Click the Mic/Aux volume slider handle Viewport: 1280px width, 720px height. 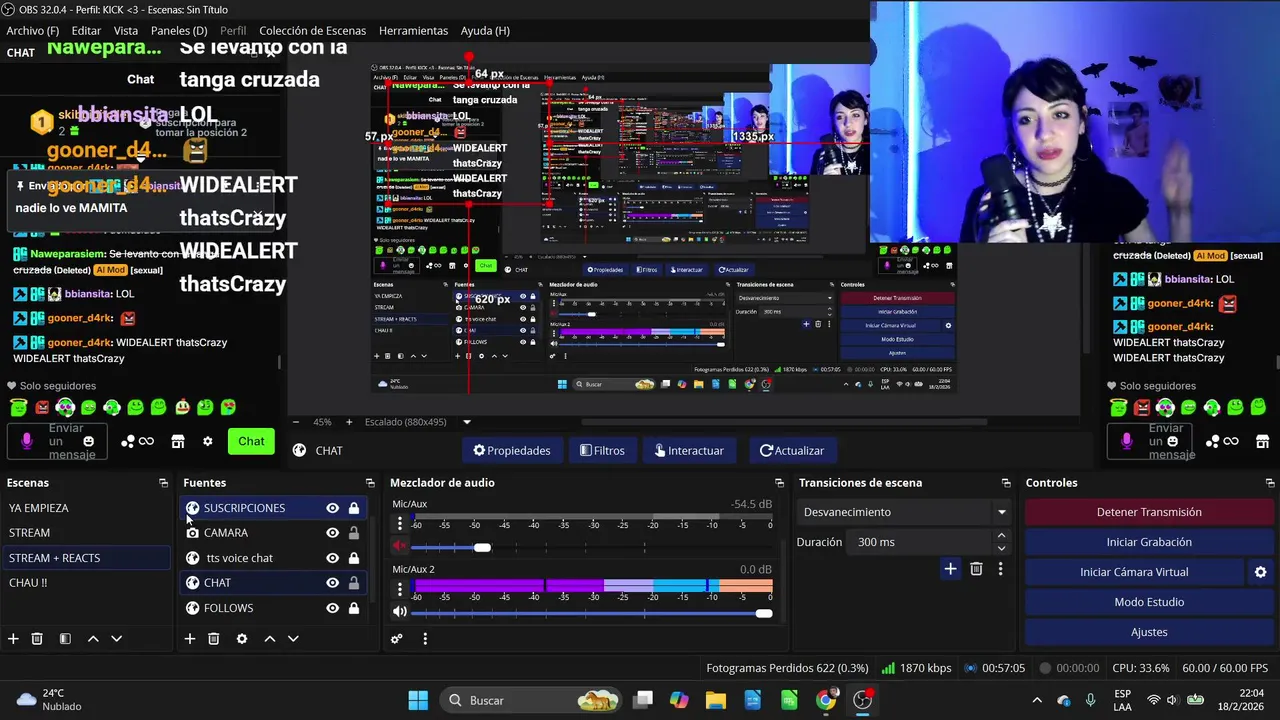pos(482,547)
